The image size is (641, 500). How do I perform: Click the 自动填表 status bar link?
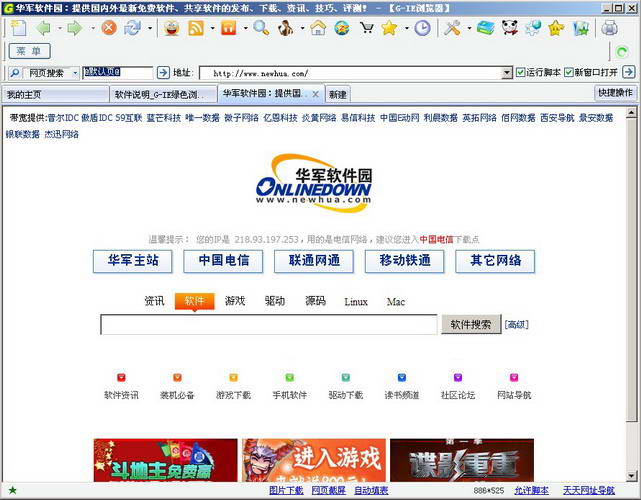tap(371, 490)
